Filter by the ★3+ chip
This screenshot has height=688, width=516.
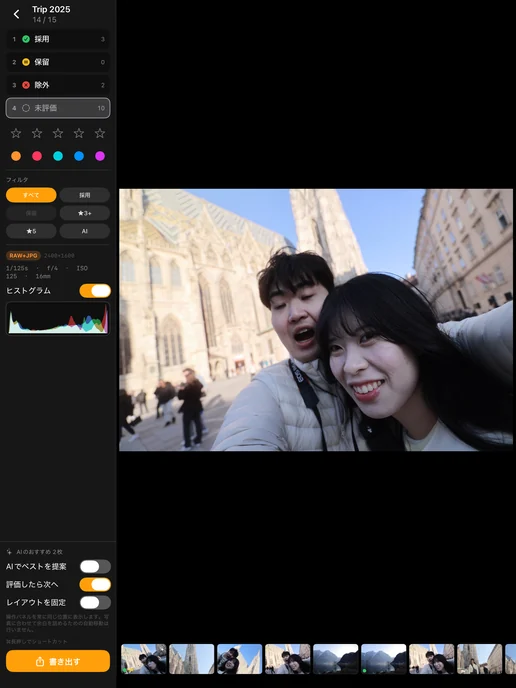(85, 213)
